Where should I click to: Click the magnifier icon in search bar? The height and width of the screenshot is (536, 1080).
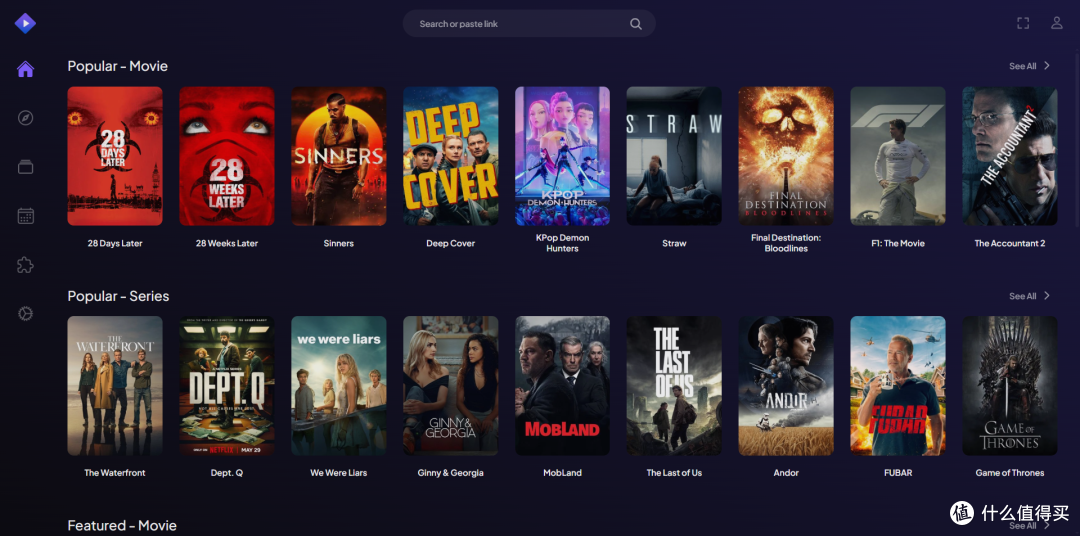(x=636, y=24)
